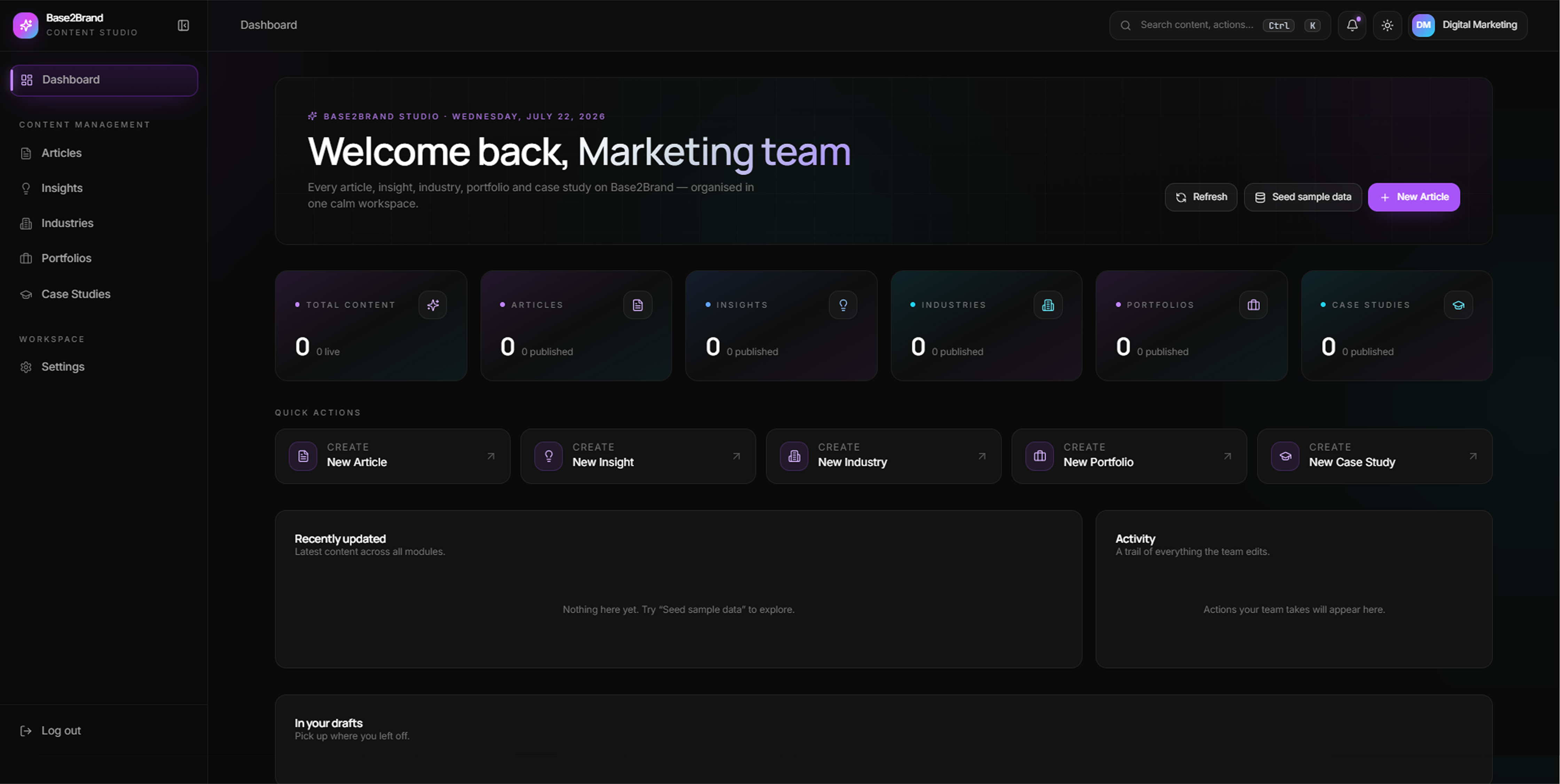Open Articles in the sidebar
This screenshot has height=784, width=1560.
(104, 153)
